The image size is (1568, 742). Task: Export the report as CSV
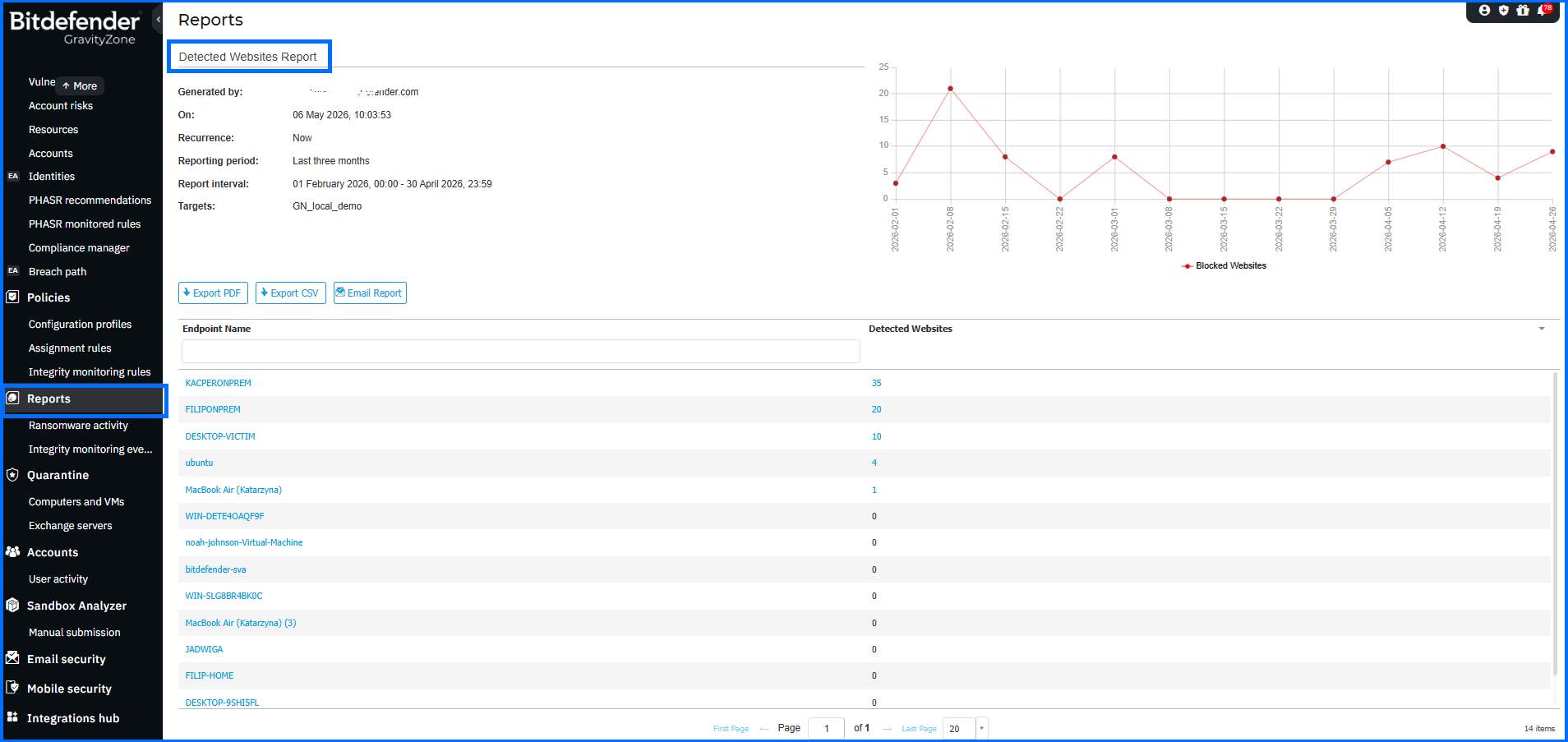(291, 293)
